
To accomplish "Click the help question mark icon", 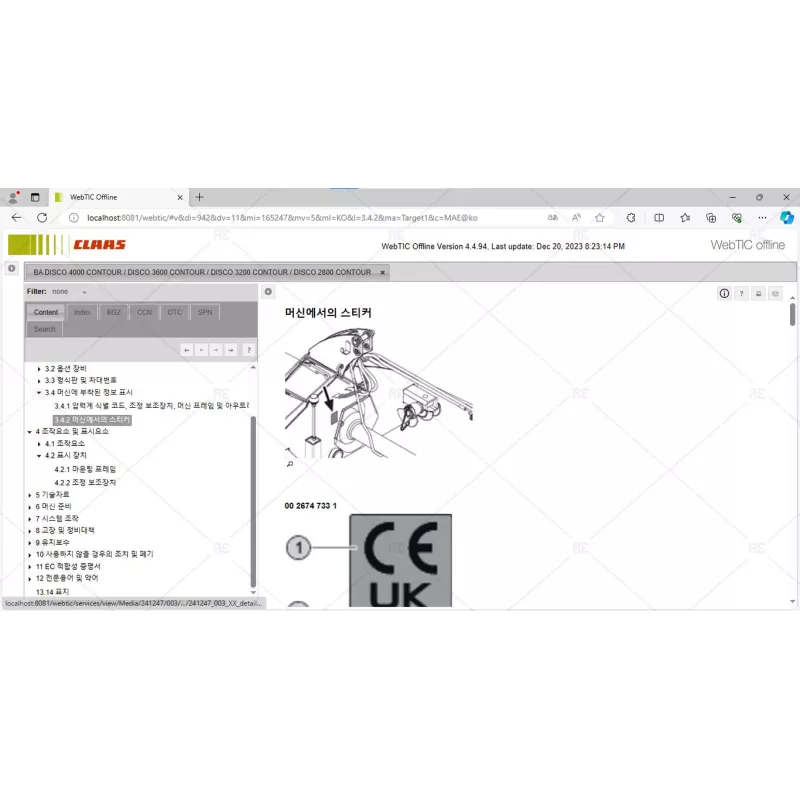I will (x=741, y=293).
